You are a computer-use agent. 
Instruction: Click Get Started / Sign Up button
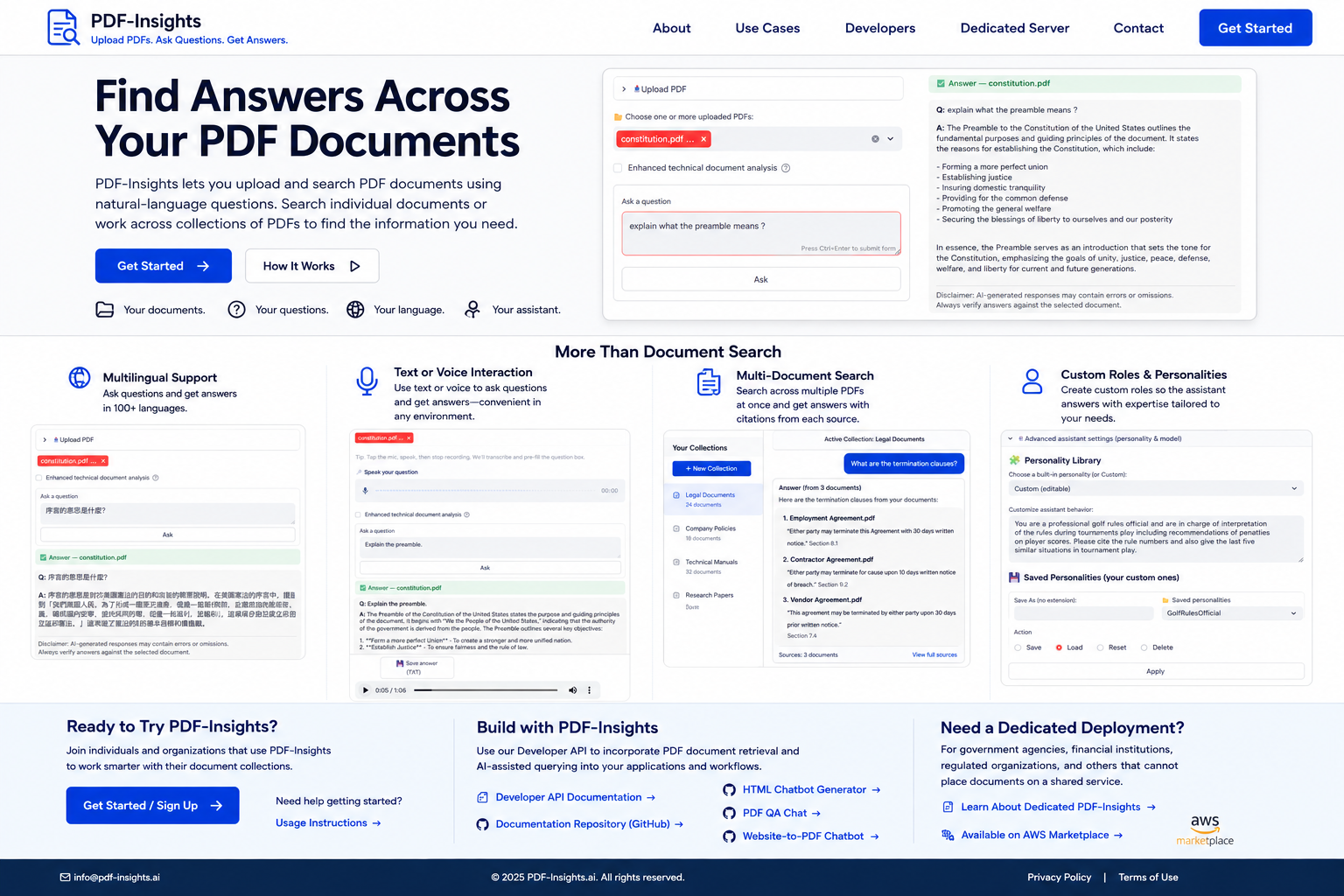pyautogui.click(x=153, y=806)
